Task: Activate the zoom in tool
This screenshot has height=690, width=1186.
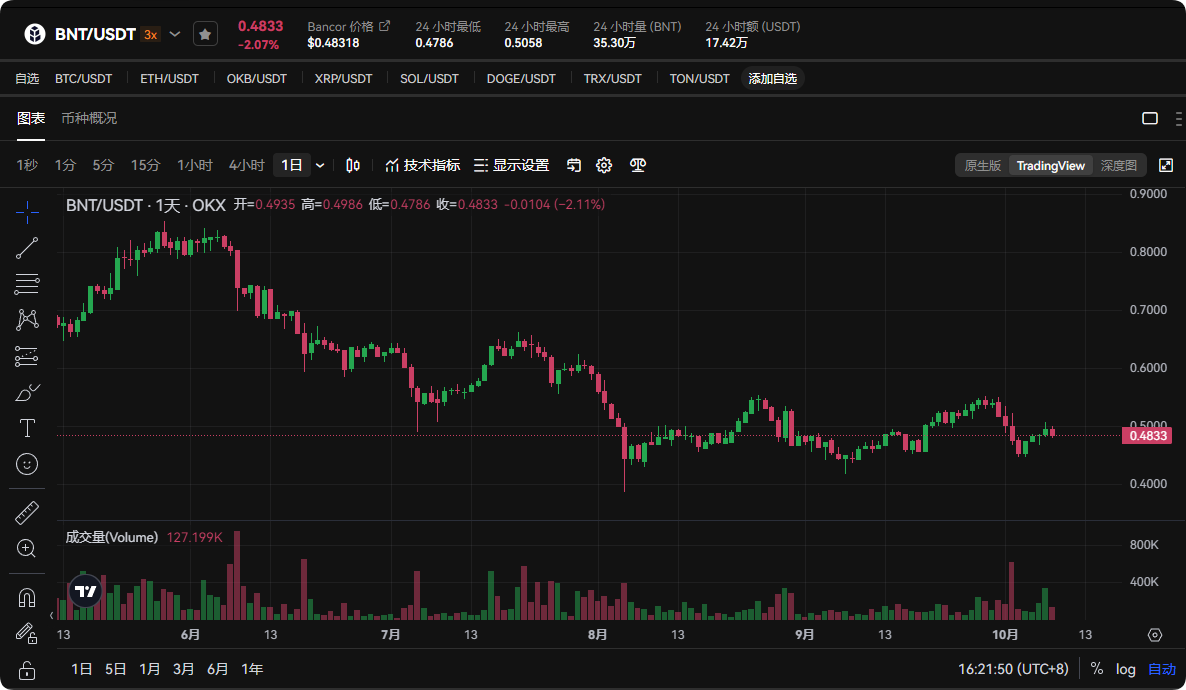Action: (27, 548)
